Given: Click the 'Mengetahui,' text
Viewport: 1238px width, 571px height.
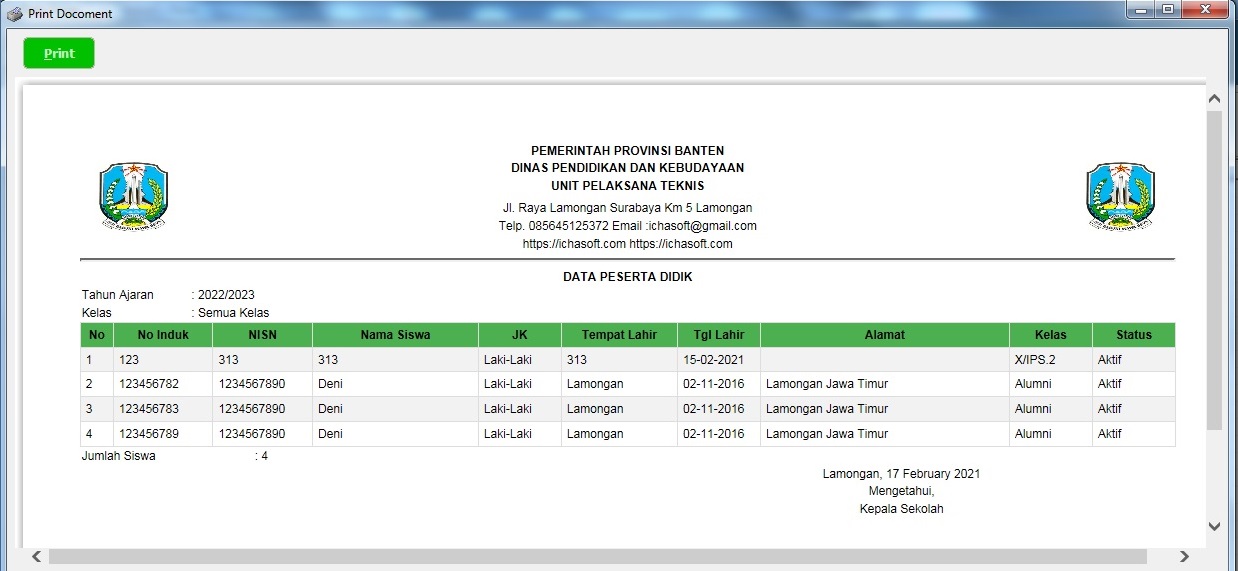Looking at the screenshot, I should coord(902,491).
